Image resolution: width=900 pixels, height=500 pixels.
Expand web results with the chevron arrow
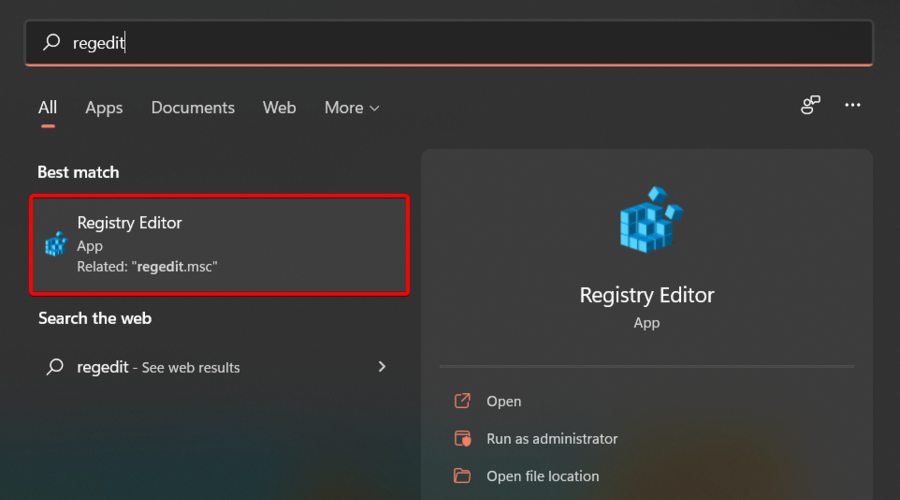coord(382,366)
